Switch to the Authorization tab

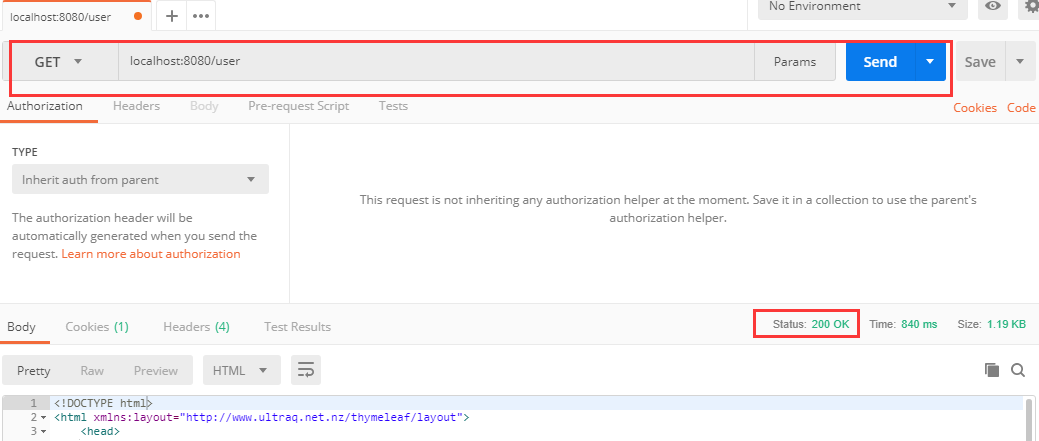[44, 106]
